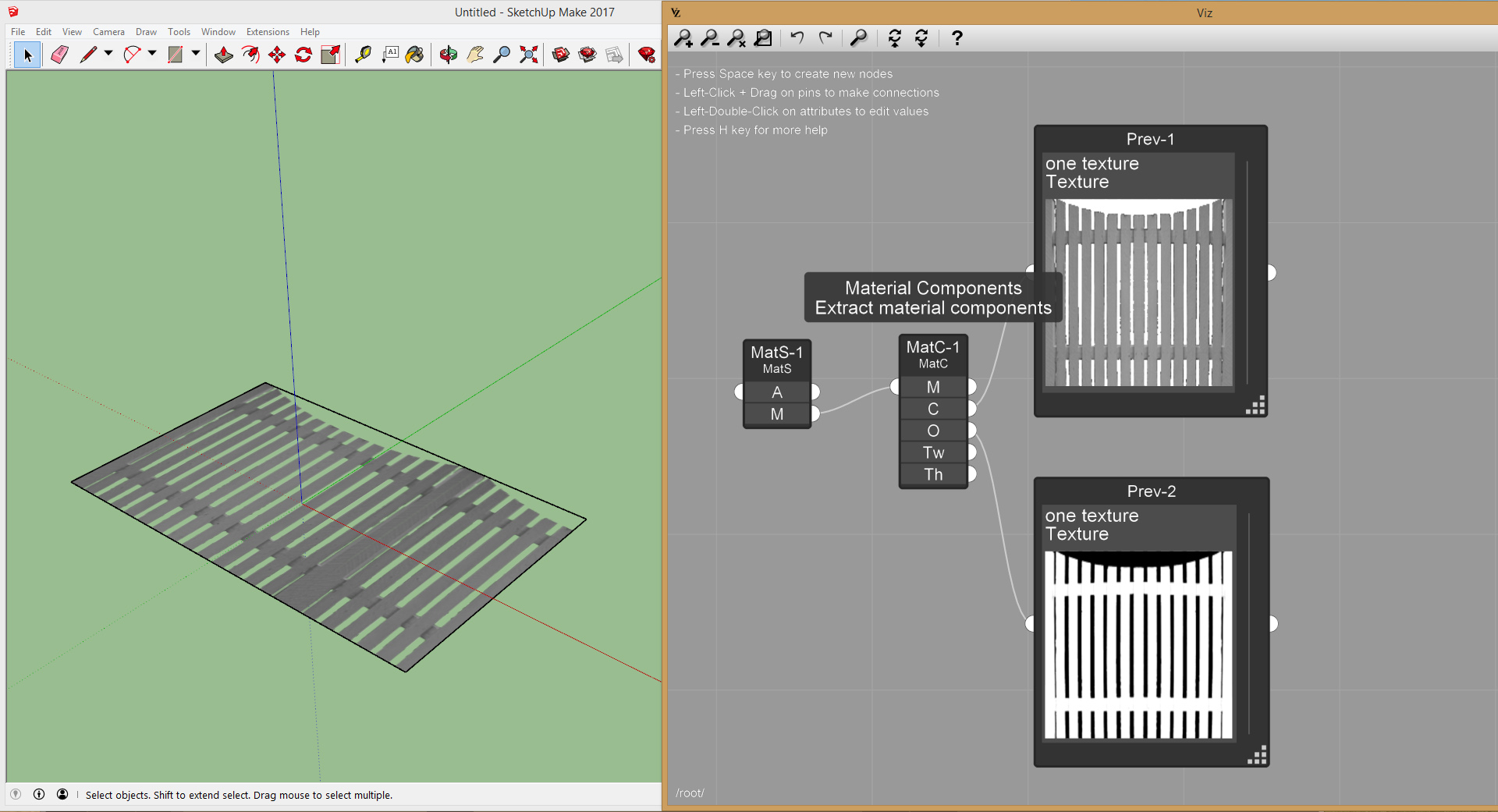Click the geo-location status bar icon
Screen dimensions: 1498x812
16,795
